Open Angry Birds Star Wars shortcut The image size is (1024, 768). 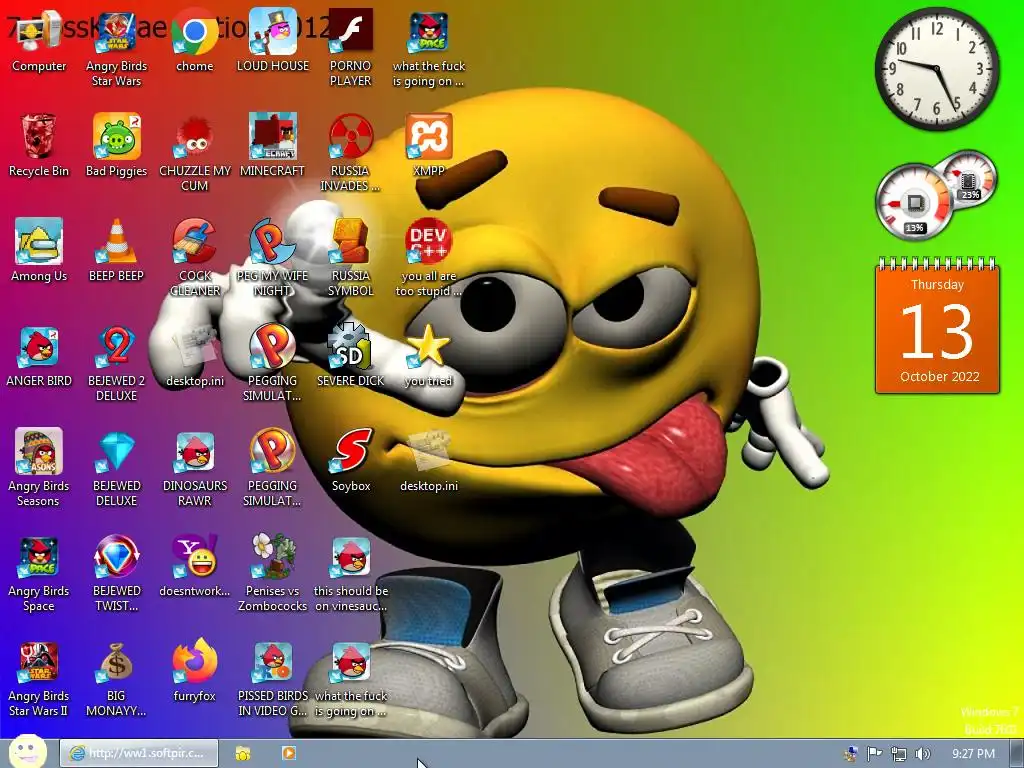click(116, 48)
